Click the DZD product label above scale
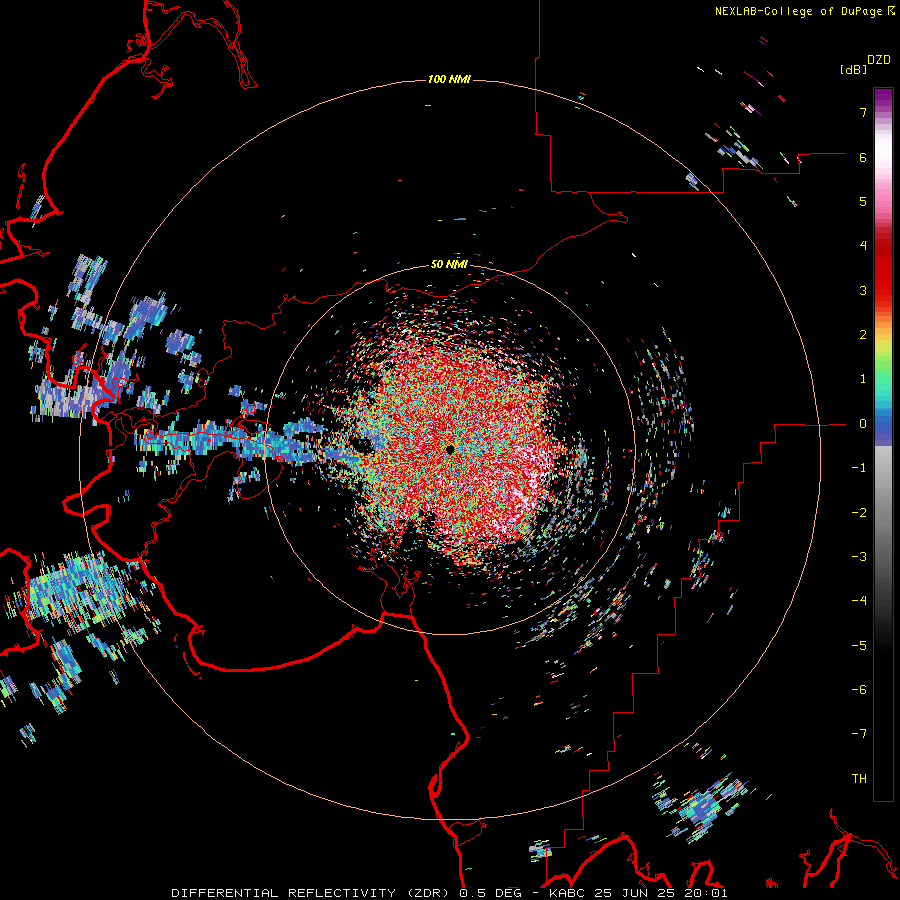The width and height of the screenshot is (900, 900). 879,60
